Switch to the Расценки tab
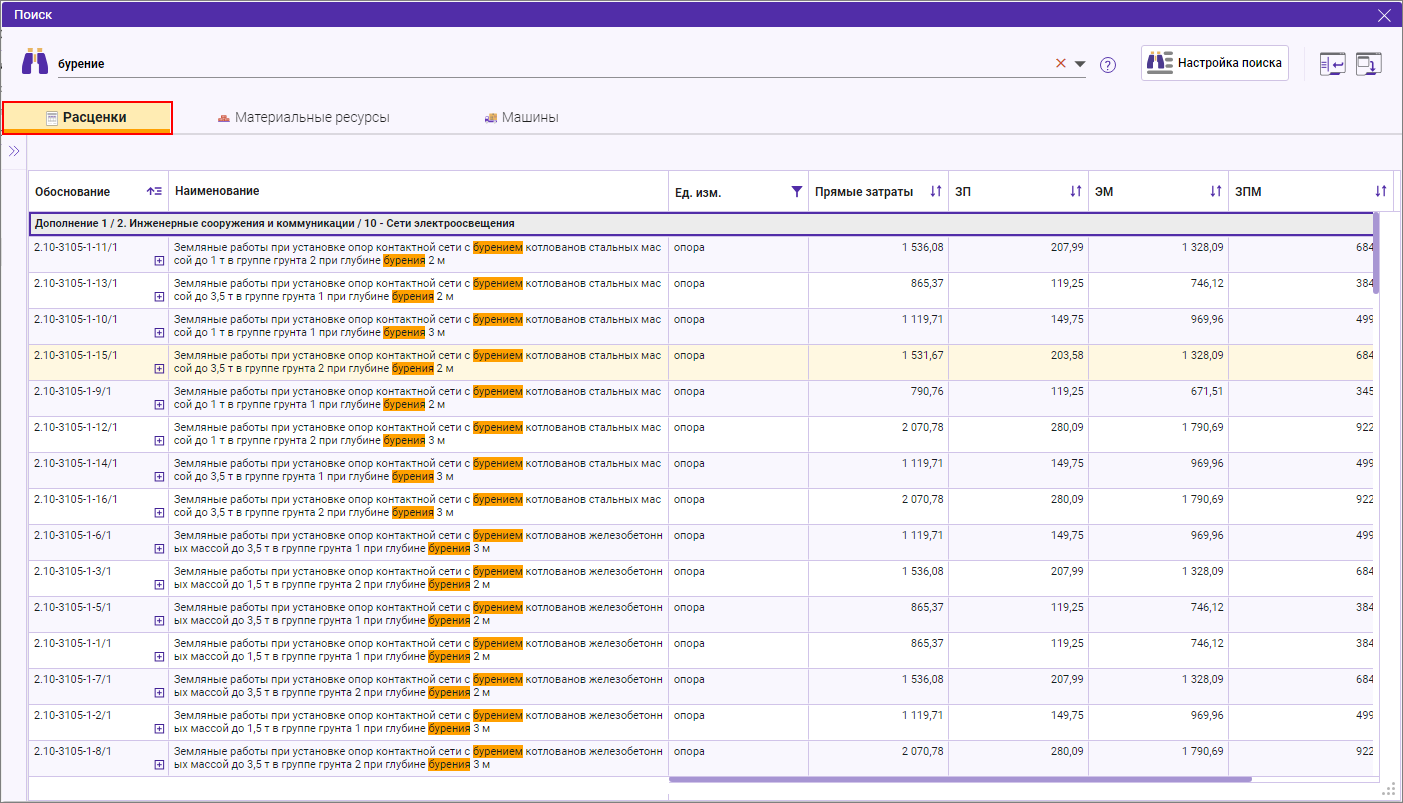1403x803 pixels. click(87, 118)
